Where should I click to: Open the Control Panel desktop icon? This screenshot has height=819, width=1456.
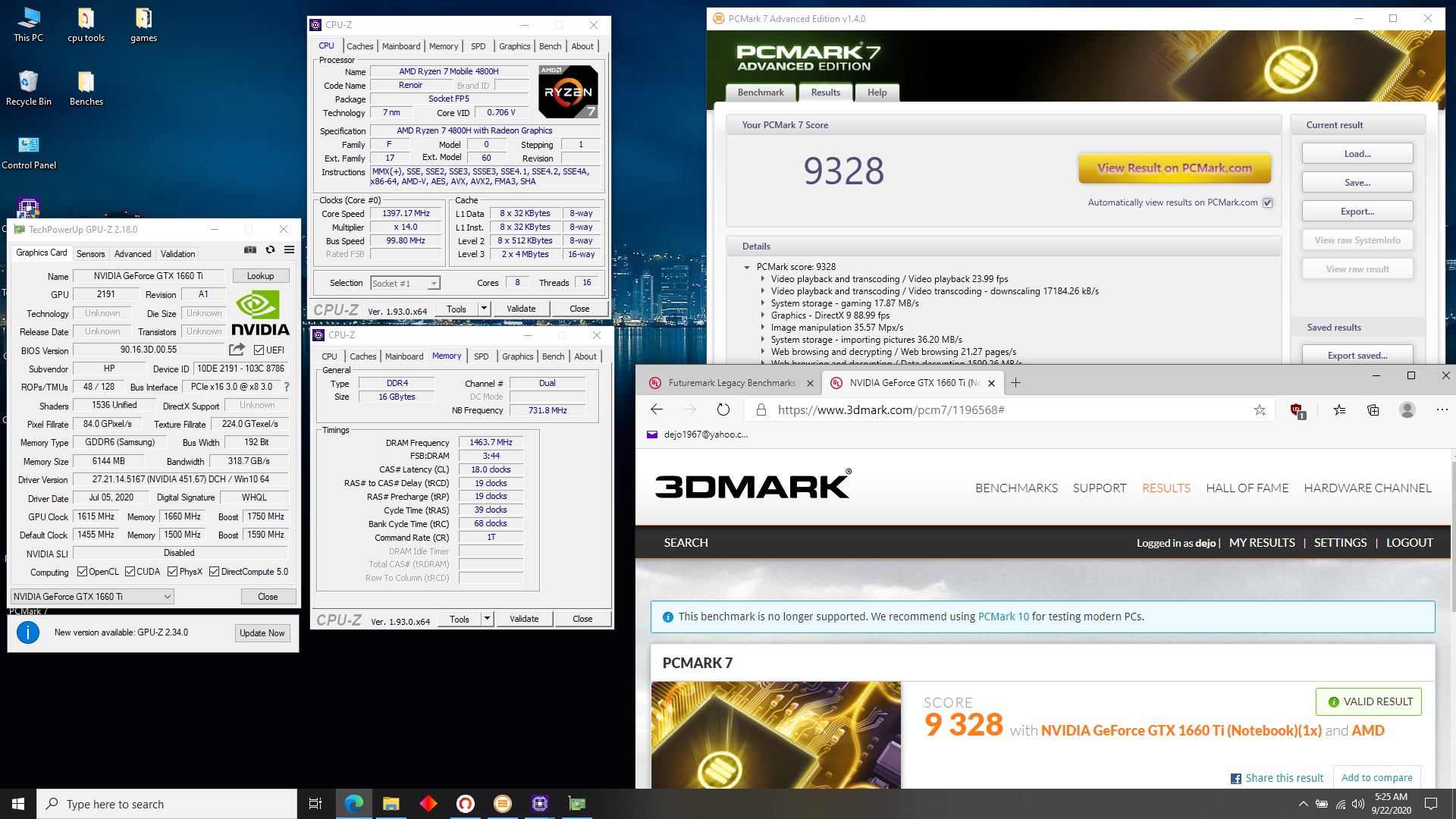coord(29,152)
